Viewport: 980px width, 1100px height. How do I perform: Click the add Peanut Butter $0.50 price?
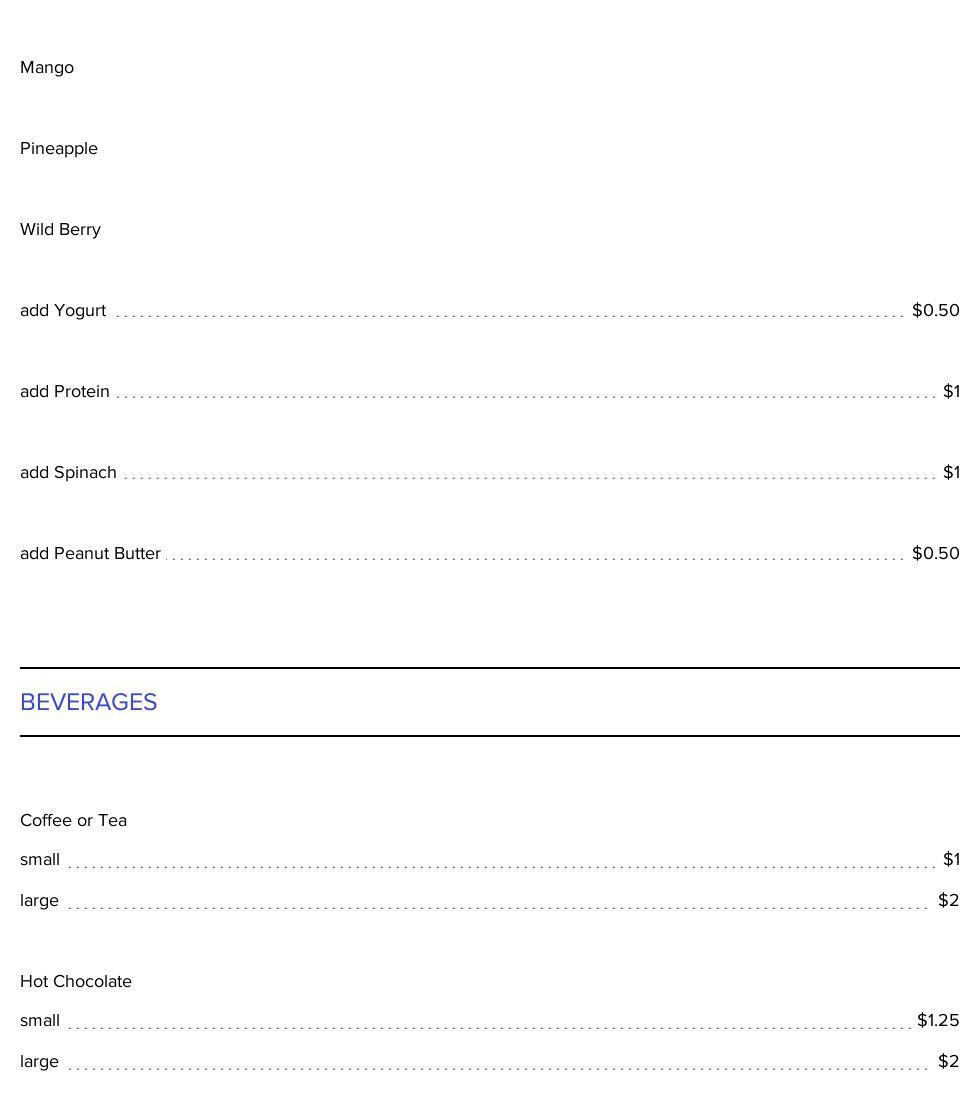pyautogui.click(x=935, y=553)
